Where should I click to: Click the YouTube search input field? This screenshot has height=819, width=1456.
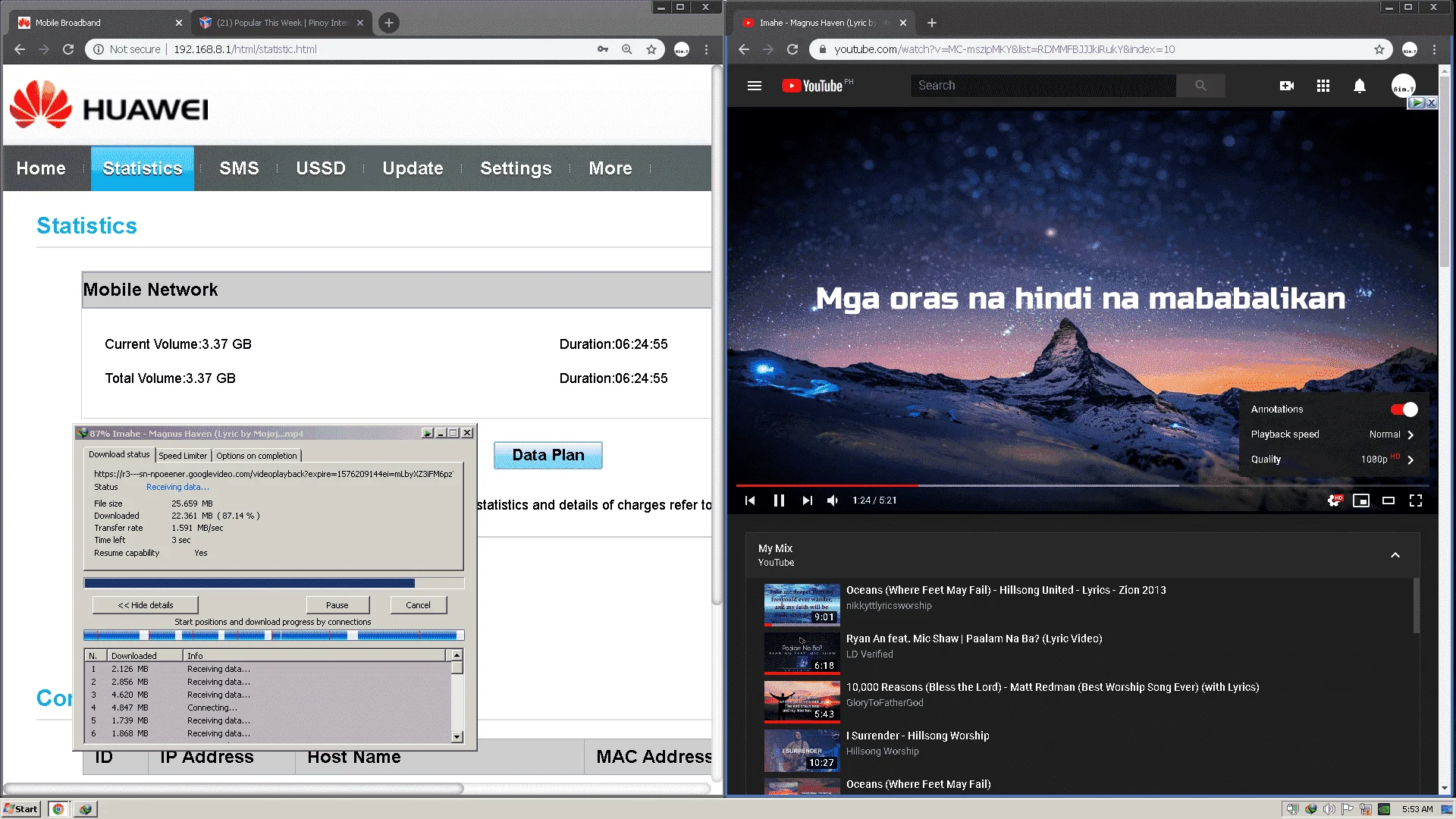[x=1043, y=86]
